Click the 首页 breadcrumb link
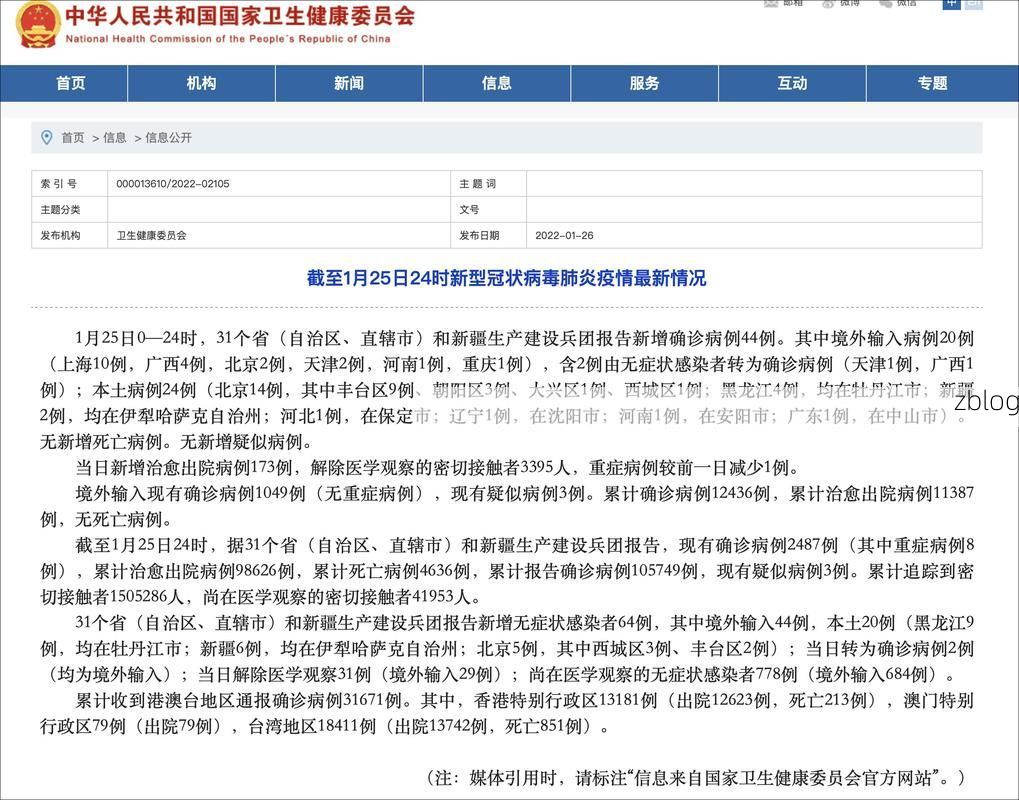 73,138
